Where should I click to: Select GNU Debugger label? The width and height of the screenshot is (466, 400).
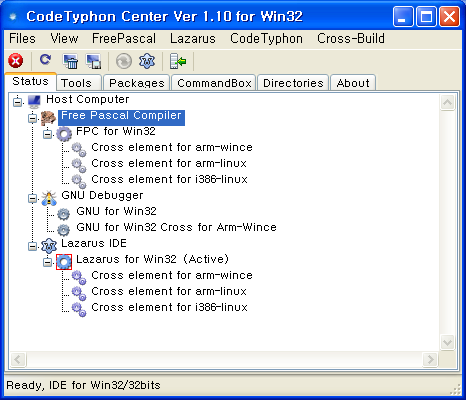click(x=102, y=195)
